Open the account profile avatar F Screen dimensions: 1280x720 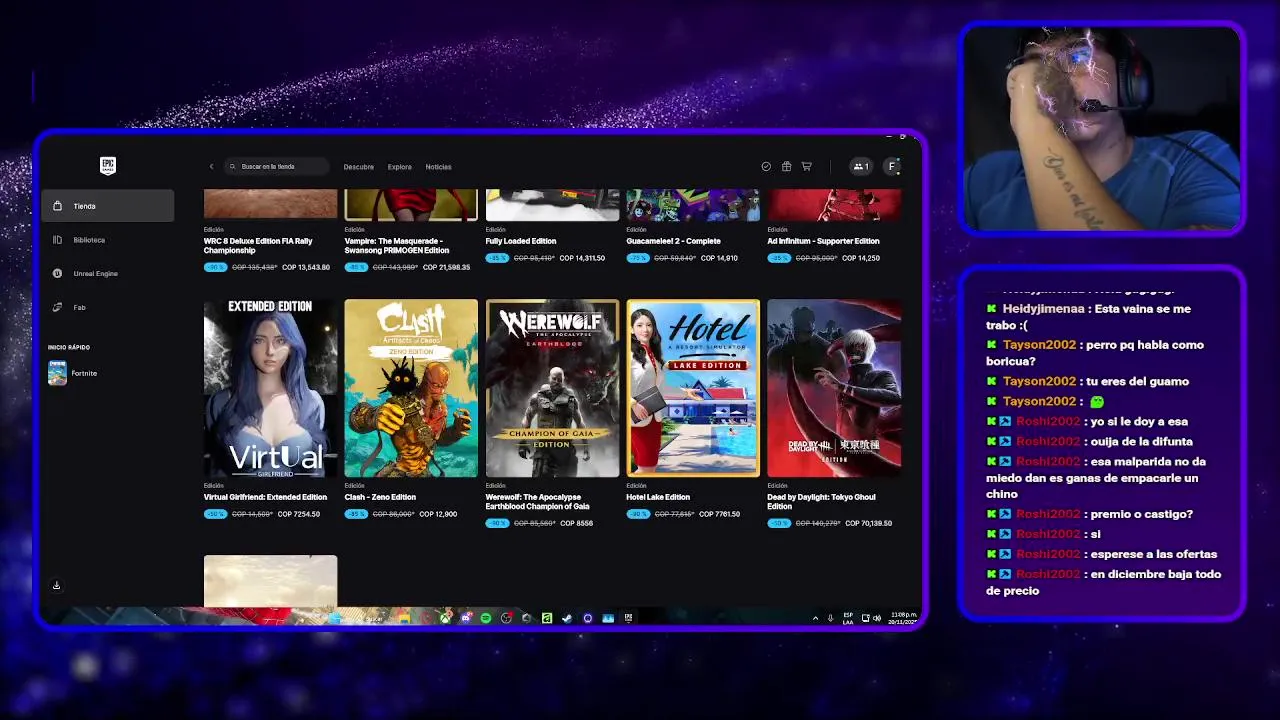pos(892,166)
